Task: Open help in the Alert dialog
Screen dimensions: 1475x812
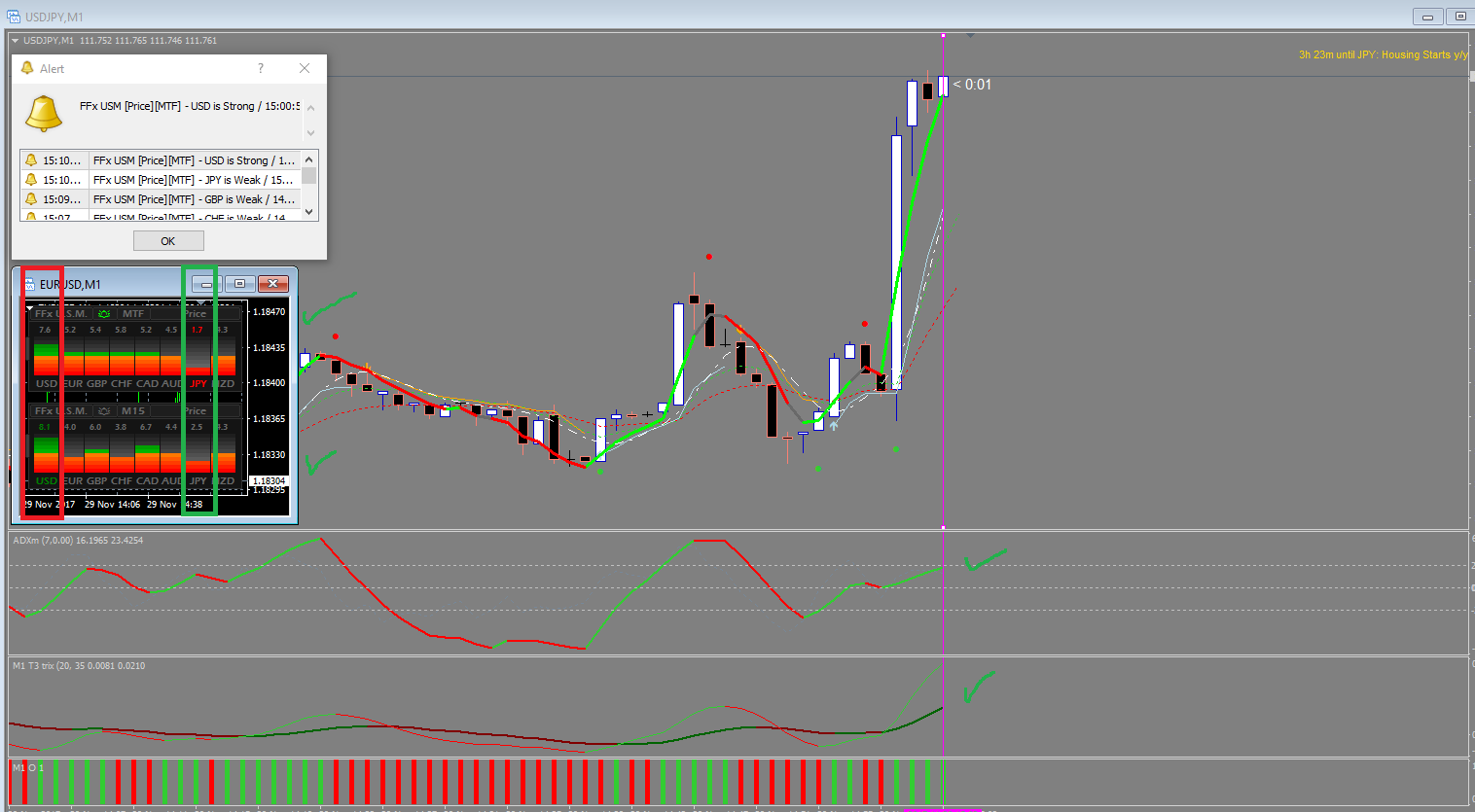Action: [260, 68]
